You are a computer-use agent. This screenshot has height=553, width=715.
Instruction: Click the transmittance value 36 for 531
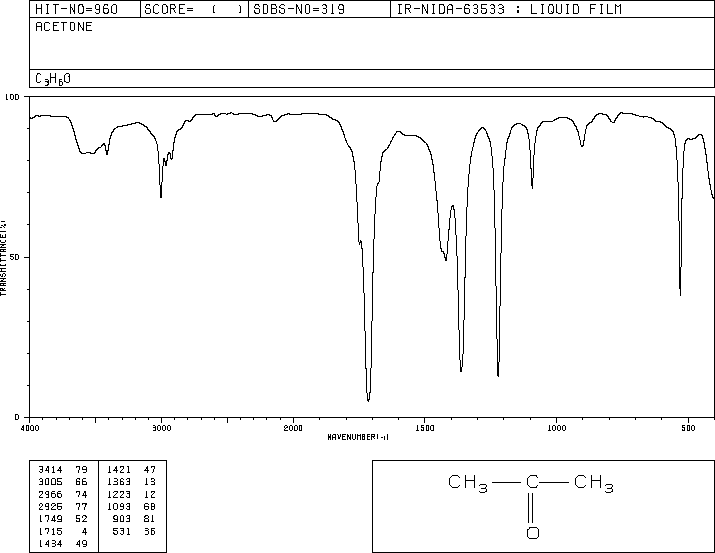click(x=150, y=531)
